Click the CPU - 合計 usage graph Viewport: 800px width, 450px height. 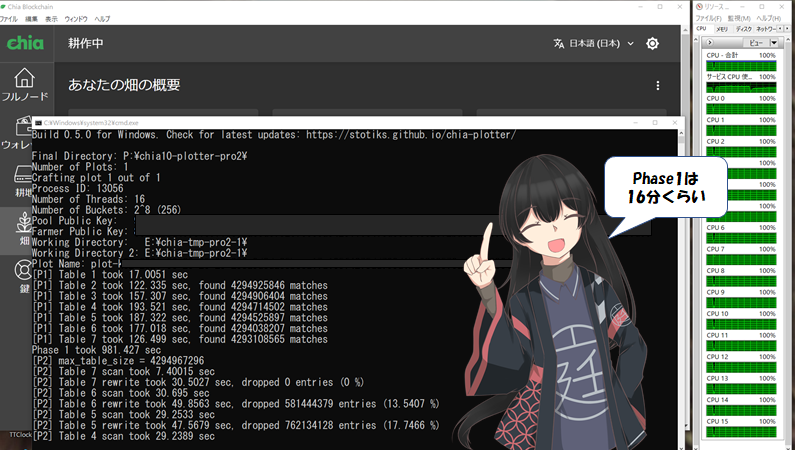741,66
